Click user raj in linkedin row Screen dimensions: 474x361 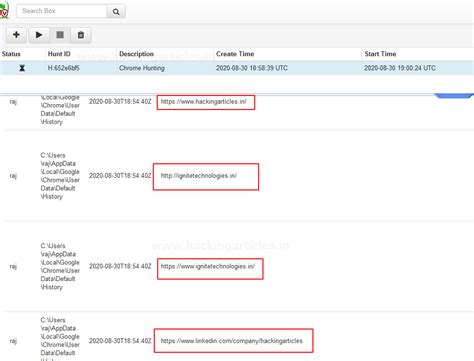click(x=13, y=341)
